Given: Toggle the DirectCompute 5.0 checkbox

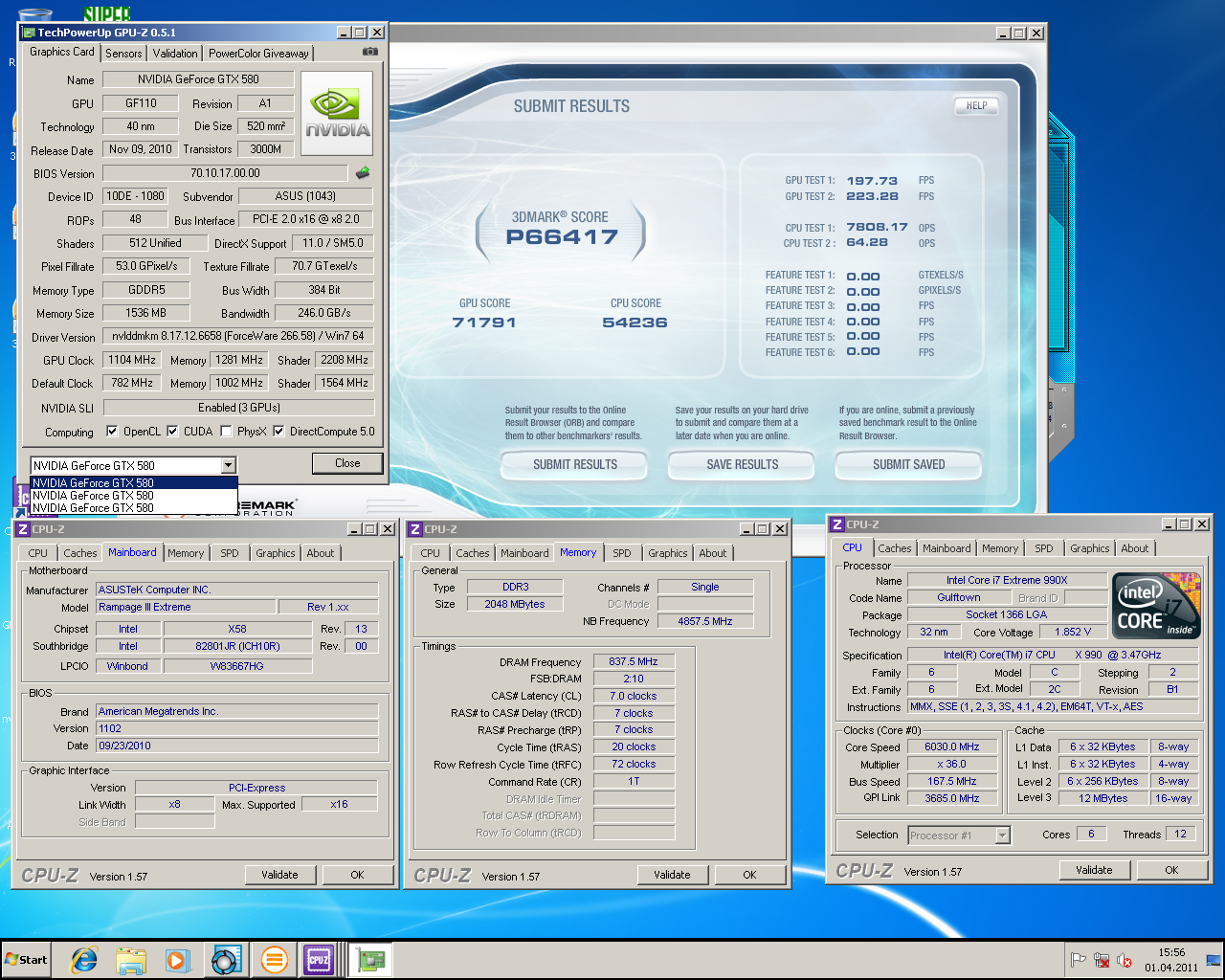Looking at the screenshot, I should pyautogui.click(x=278, y=432).
